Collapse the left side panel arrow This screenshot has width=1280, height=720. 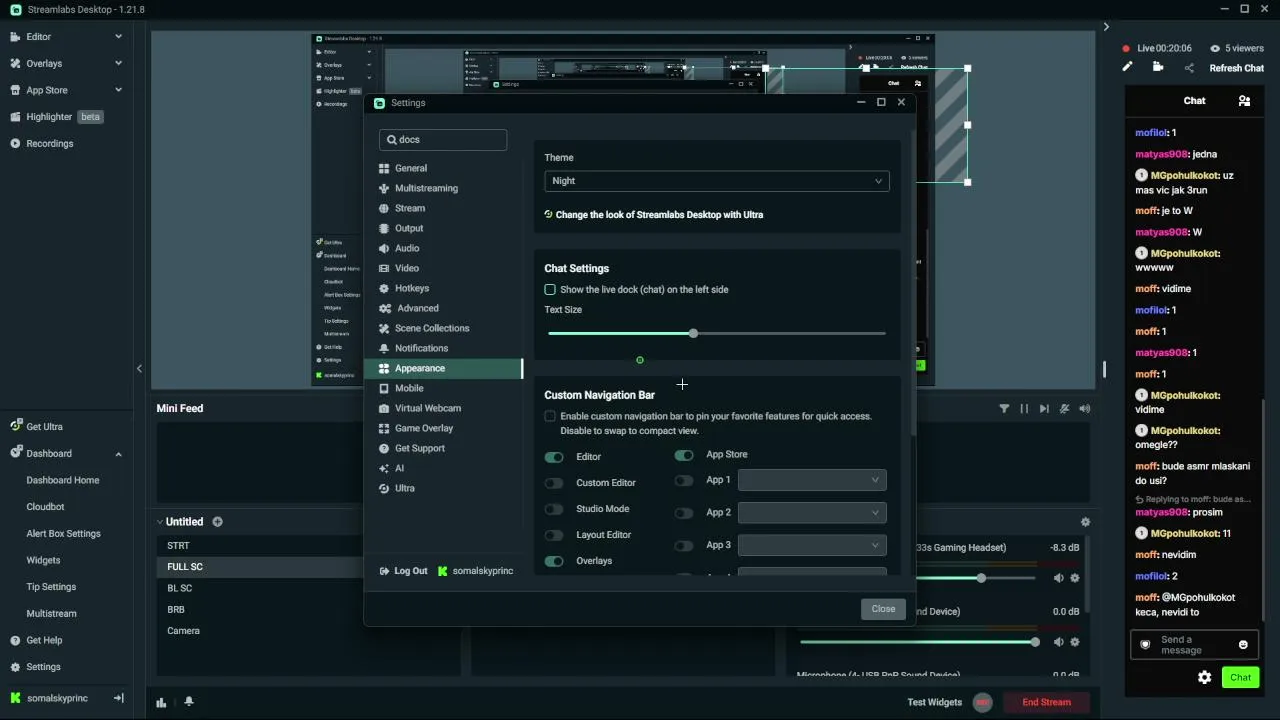click(139, 368)
